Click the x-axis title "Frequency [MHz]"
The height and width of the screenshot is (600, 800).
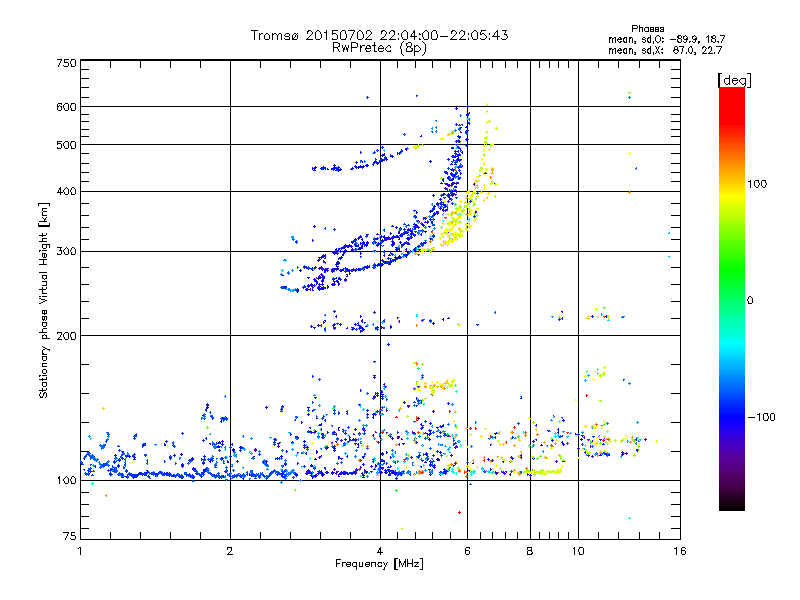(x=379, y=564)
